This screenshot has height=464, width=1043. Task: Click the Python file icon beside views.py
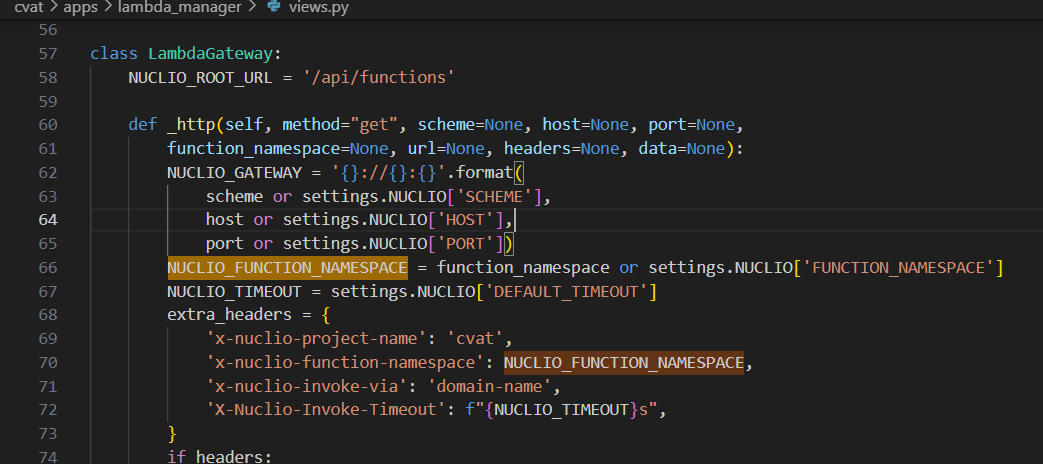click(x=273, y=7)
